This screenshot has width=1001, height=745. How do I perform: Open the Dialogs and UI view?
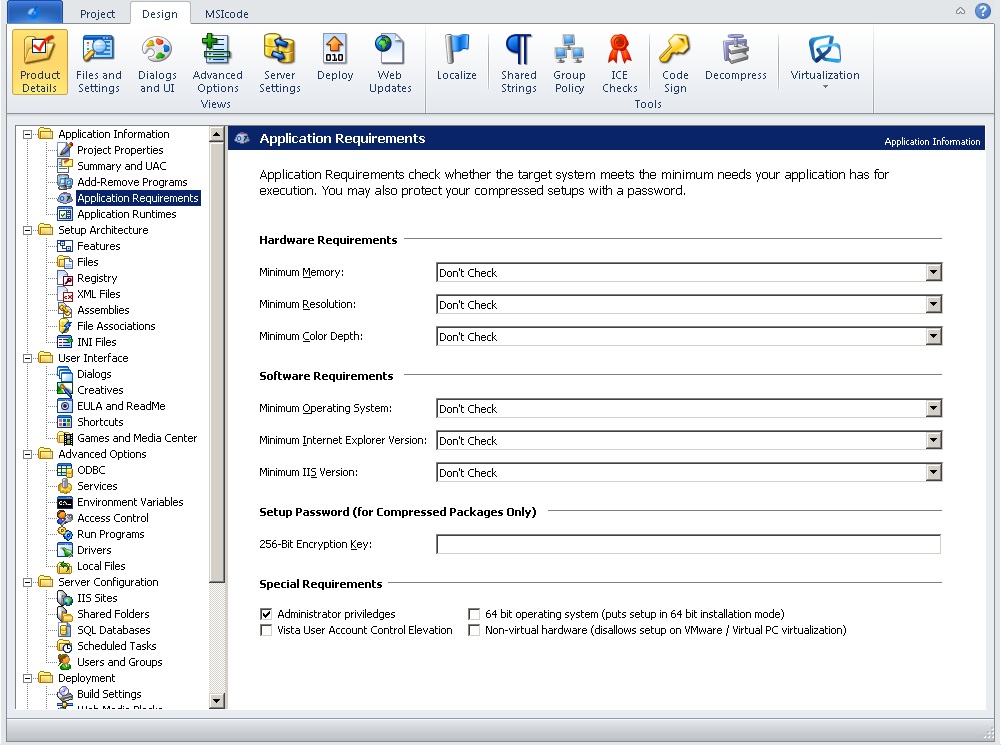click(157, 63)
